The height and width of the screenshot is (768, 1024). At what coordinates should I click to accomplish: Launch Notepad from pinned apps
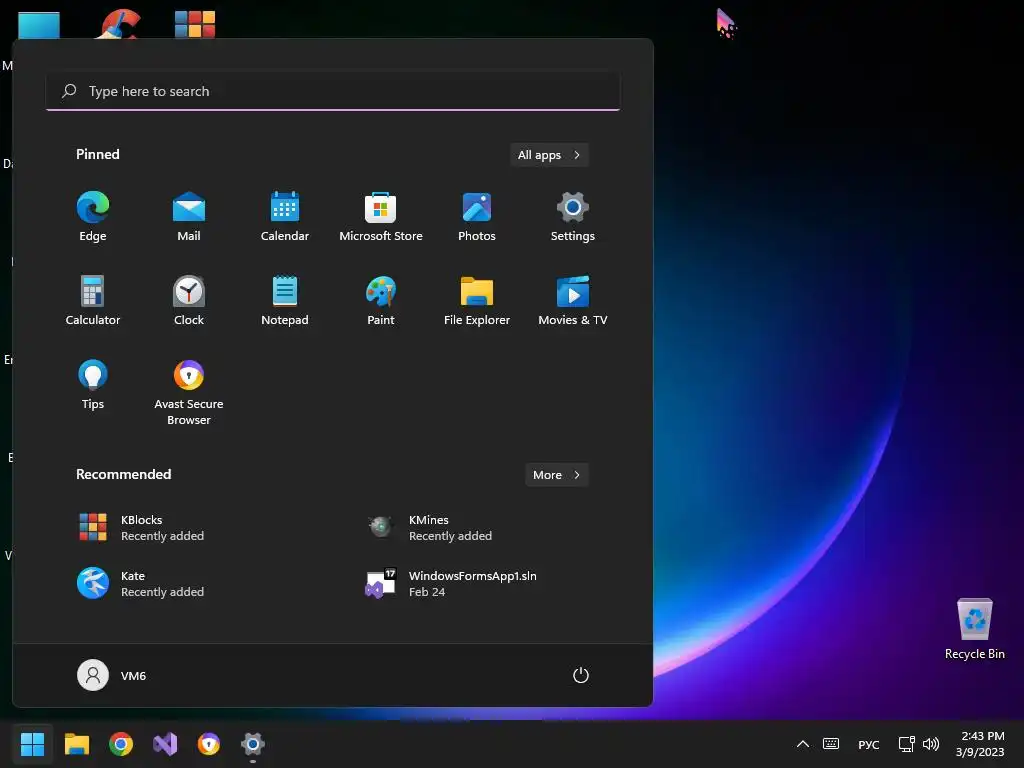pyautogui.click(x=285, y=301)
